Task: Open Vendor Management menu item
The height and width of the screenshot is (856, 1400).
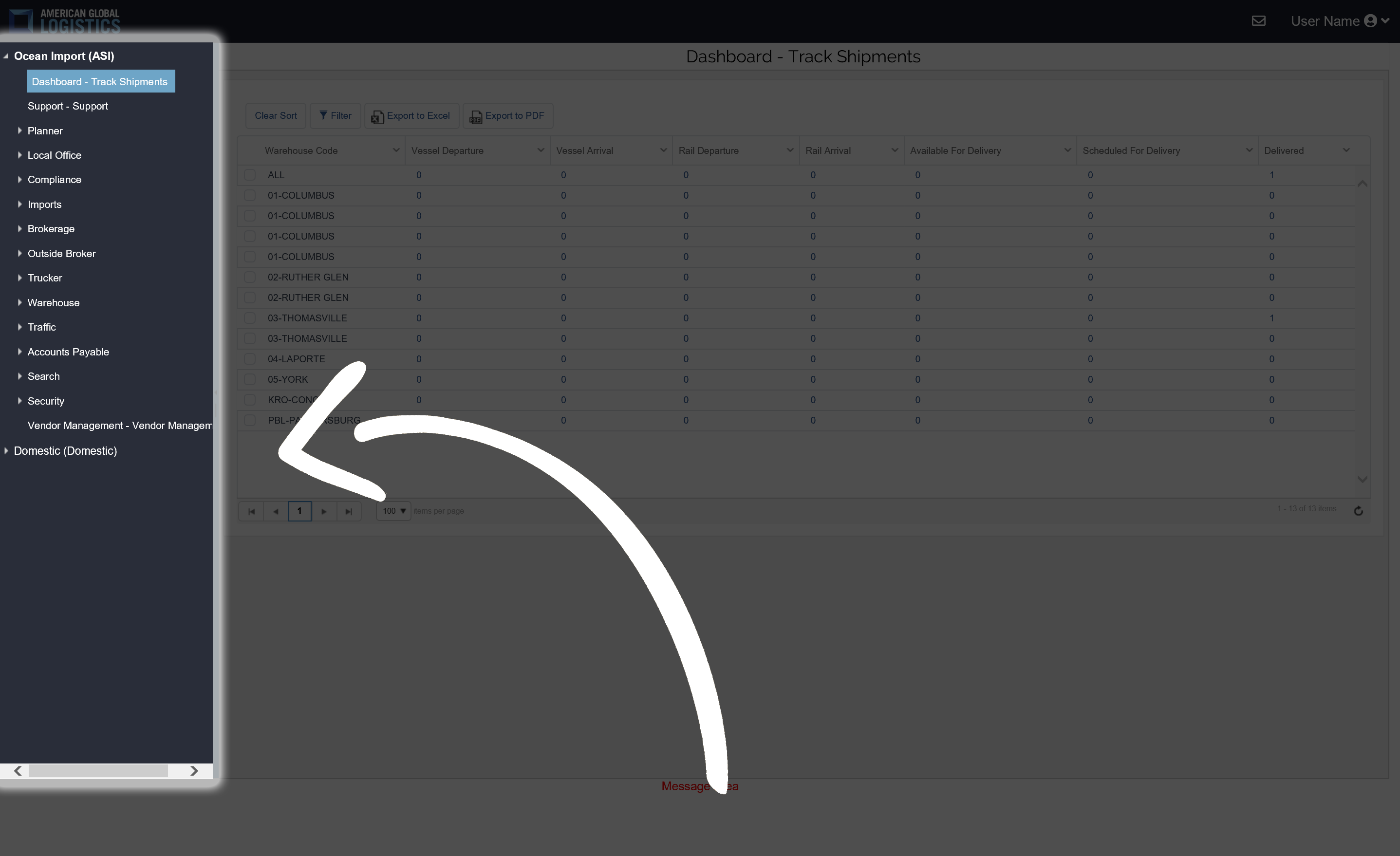Action: pyautogui.click(x=120, y=426)
